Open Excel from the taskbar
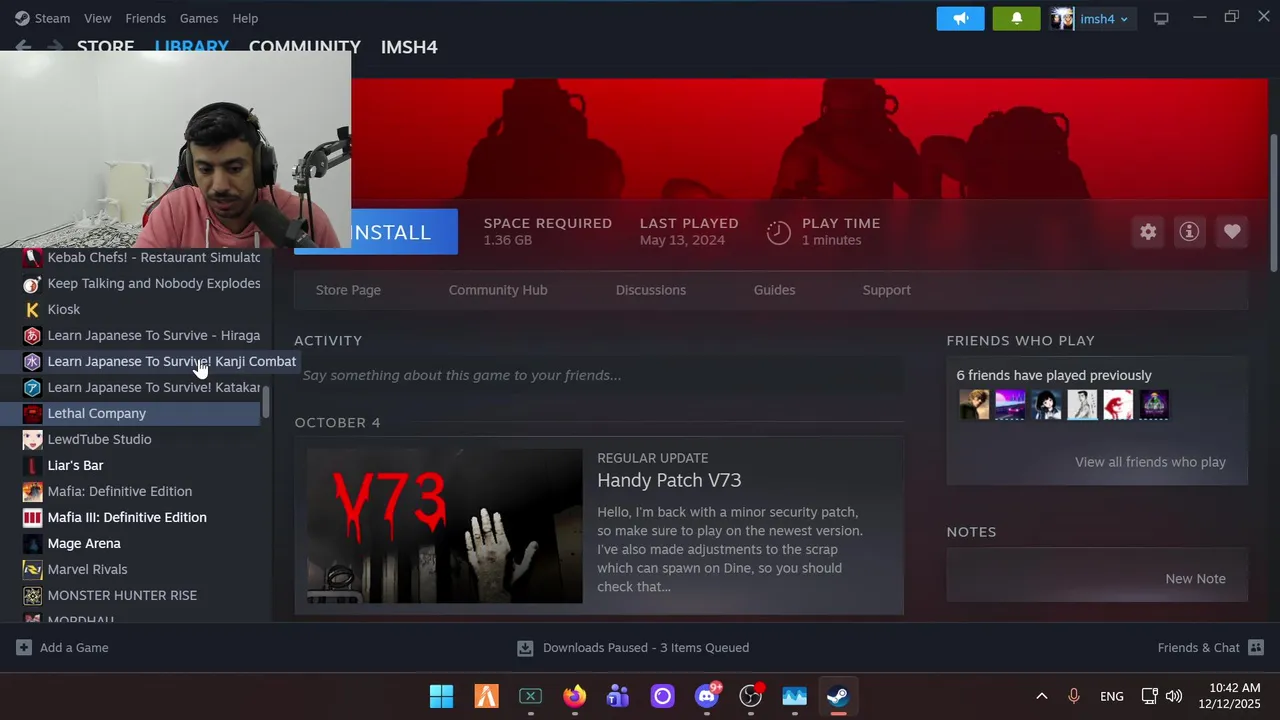The height and width of the screenshot is (720, 1280). tap(530, 696)
